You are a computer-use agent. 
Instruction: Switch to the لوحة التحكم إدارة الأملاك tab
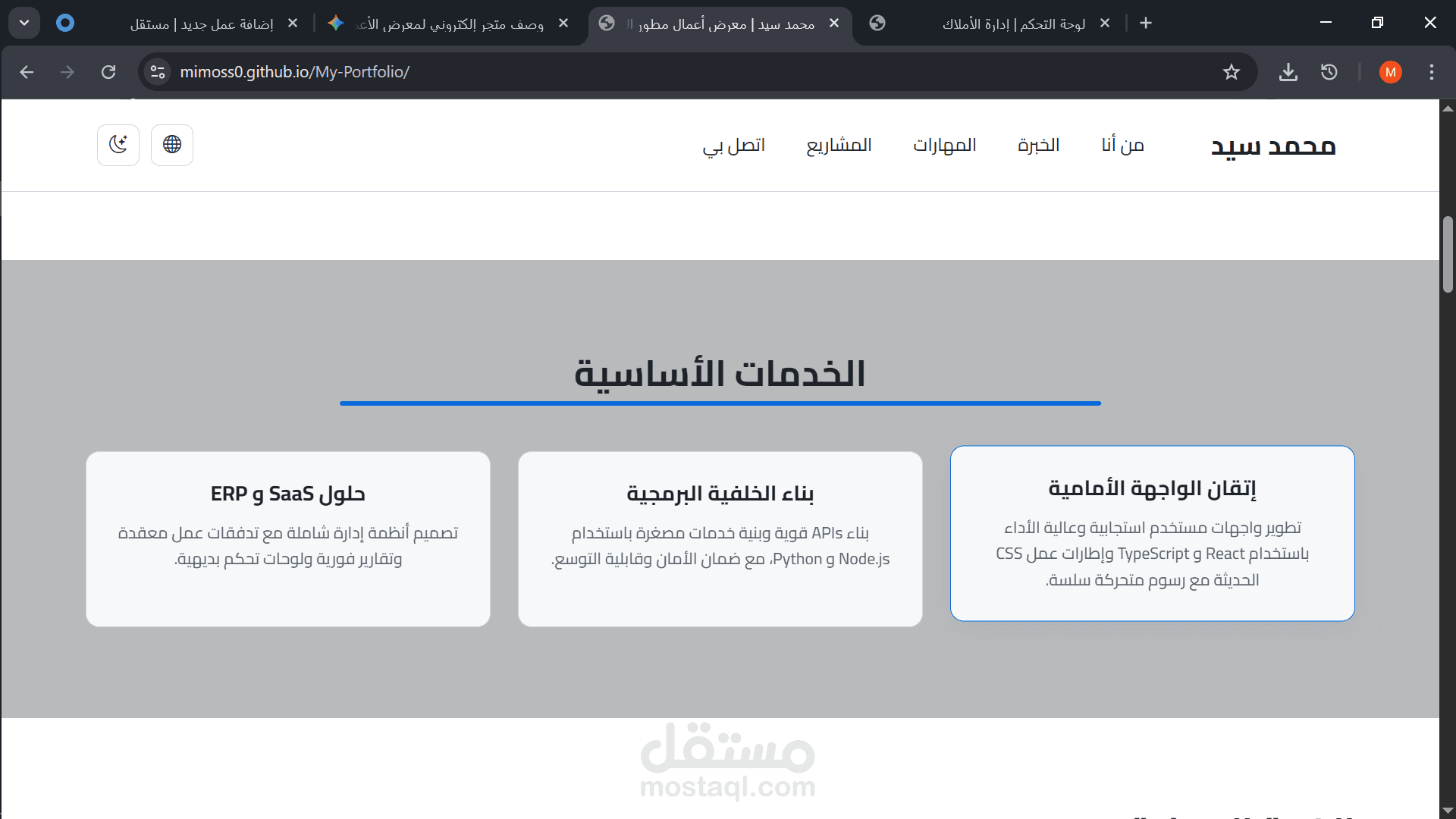point(1012,24)
